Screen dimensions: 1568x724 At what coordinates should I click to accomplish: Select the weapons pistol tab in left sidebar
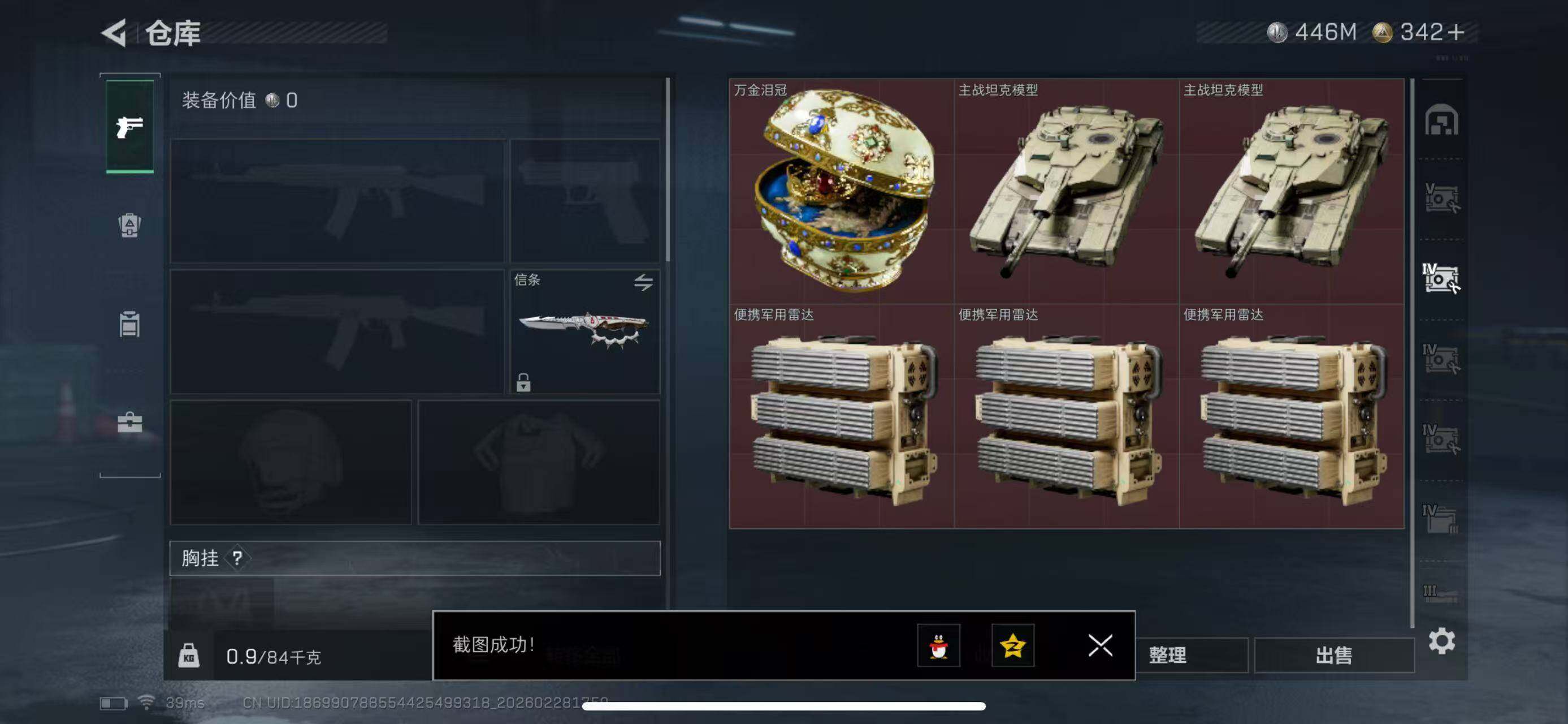(129, 127)
